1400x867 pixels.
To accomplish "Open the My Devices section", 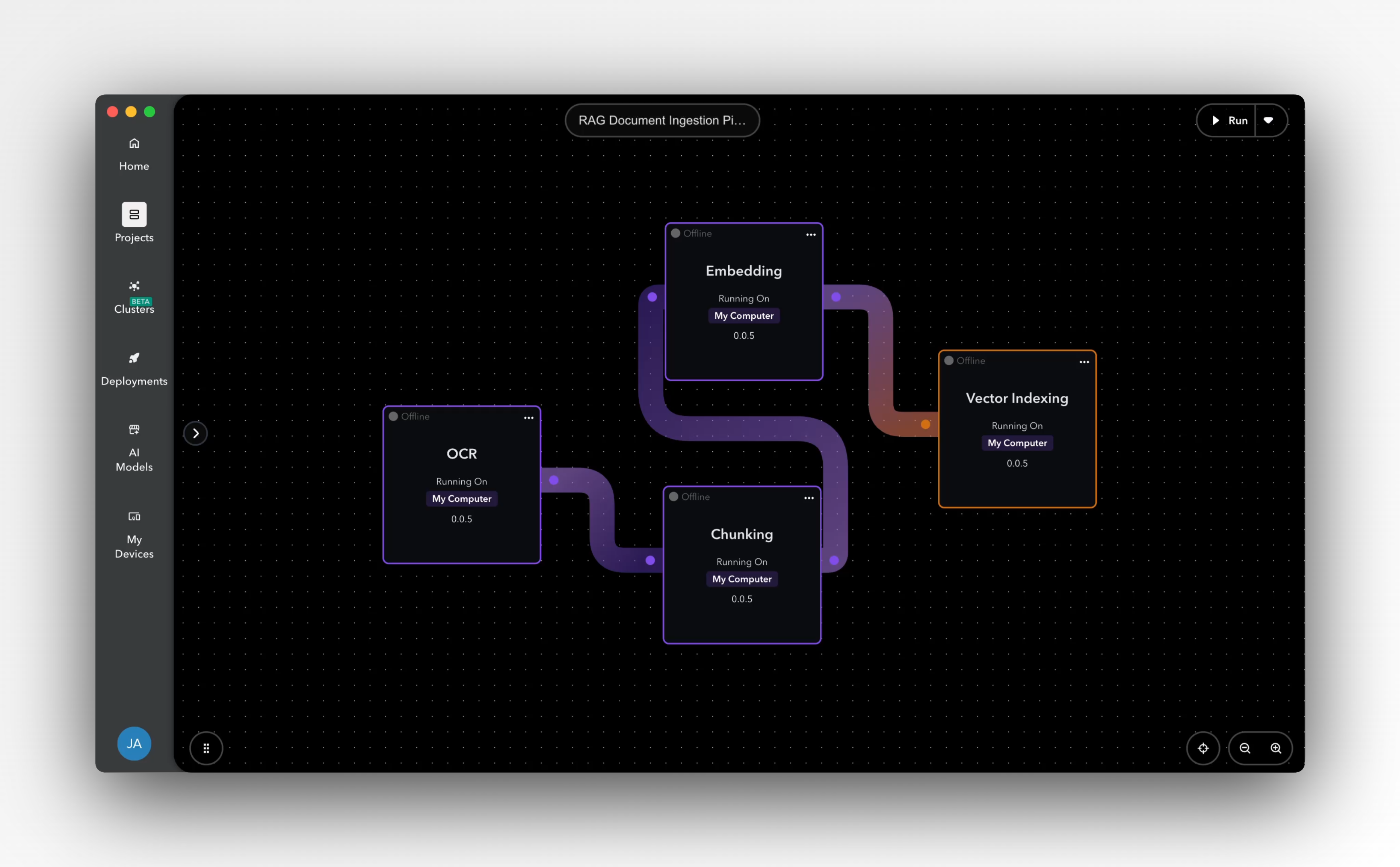I will tap(134, 535).
